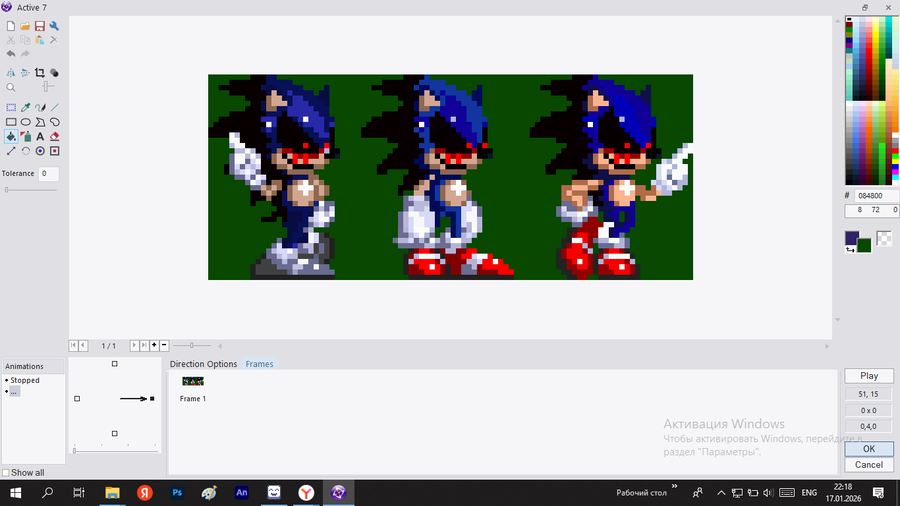Click the Paste clipboard icon

[x=40, y=40]
